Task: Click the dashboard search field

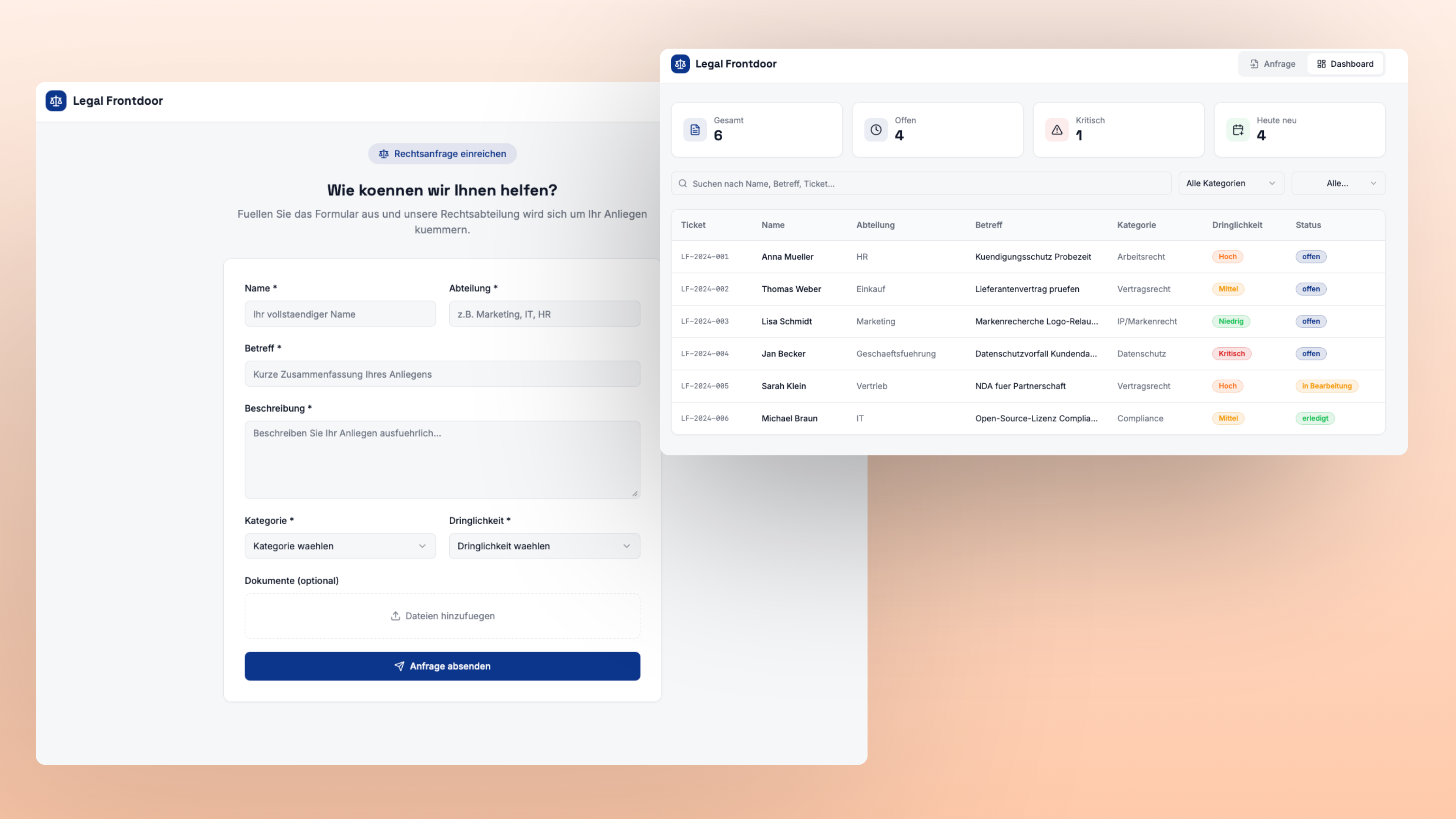Action: pos(921,183)
